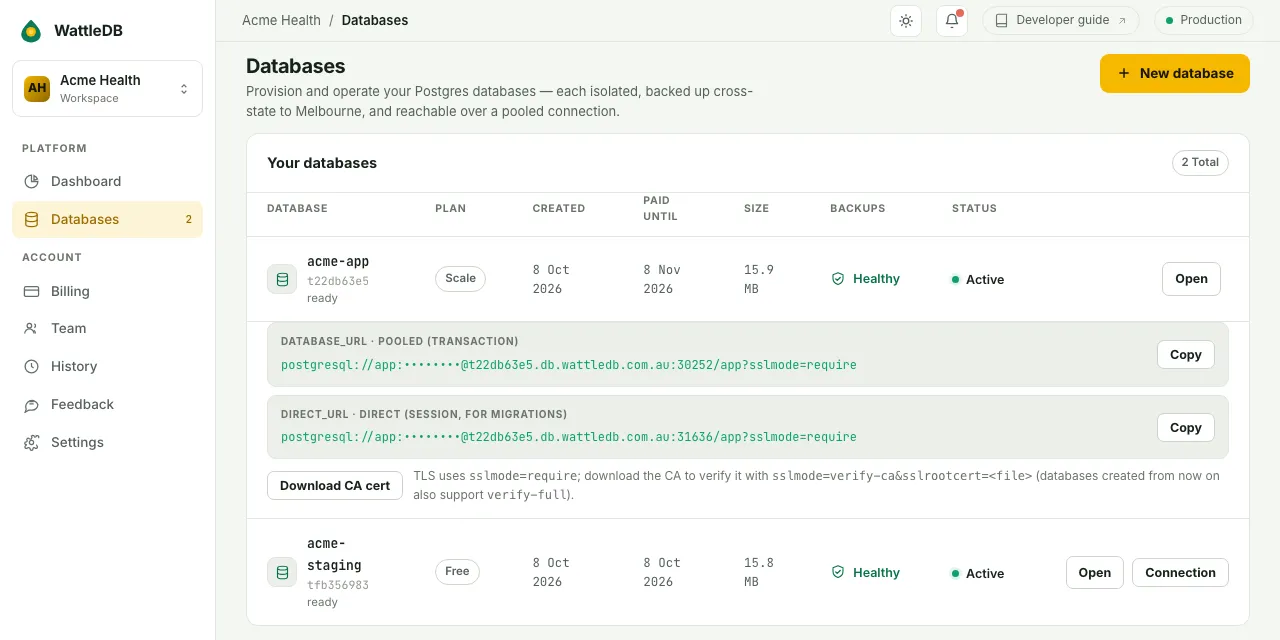Click the Billing card icon
Screen dimensions: 1280x640
tap(32, 291)
